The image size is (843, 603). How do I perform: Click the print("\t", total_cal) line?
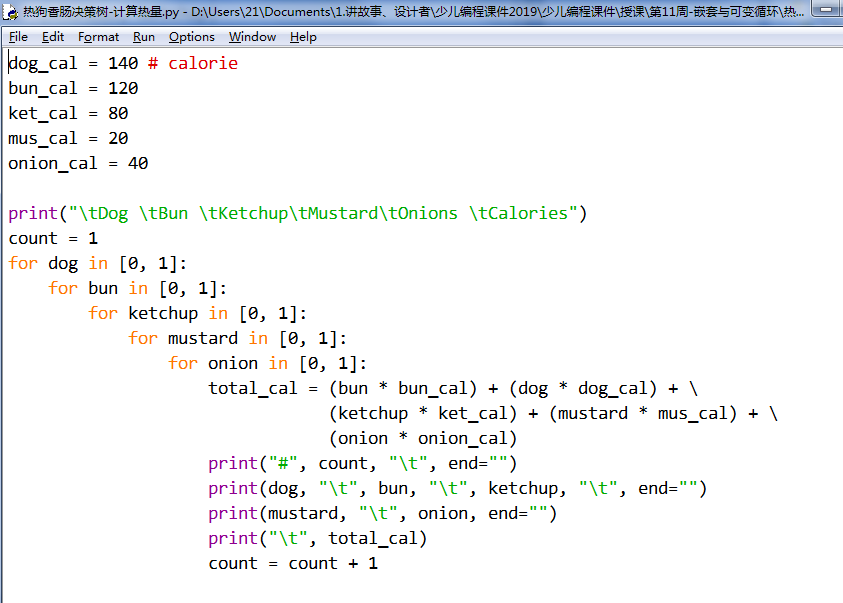point(318,539)
